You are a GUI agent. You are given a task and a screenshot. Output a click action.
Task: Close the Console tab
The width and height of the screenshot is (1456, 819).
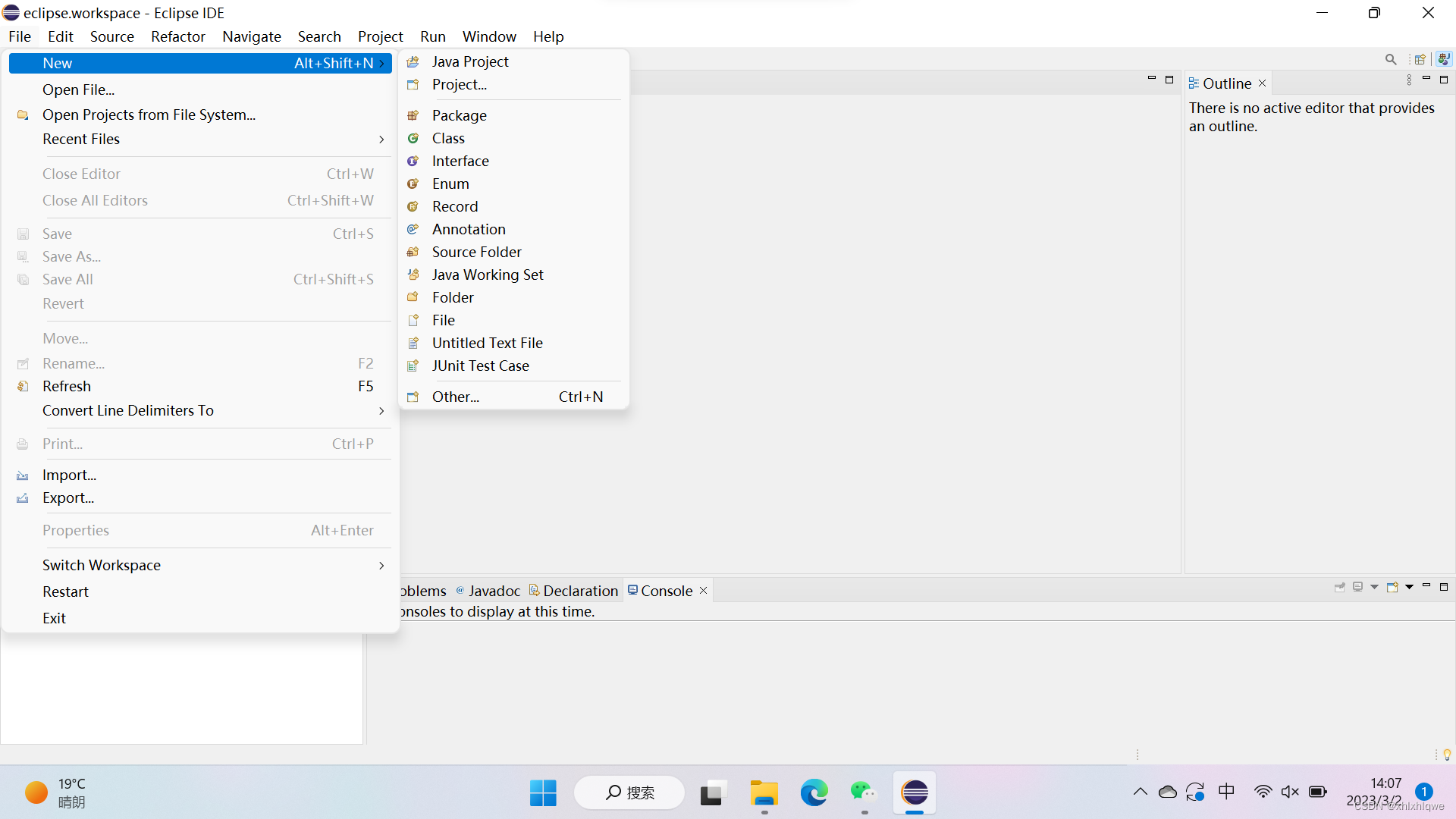point(704,591)
